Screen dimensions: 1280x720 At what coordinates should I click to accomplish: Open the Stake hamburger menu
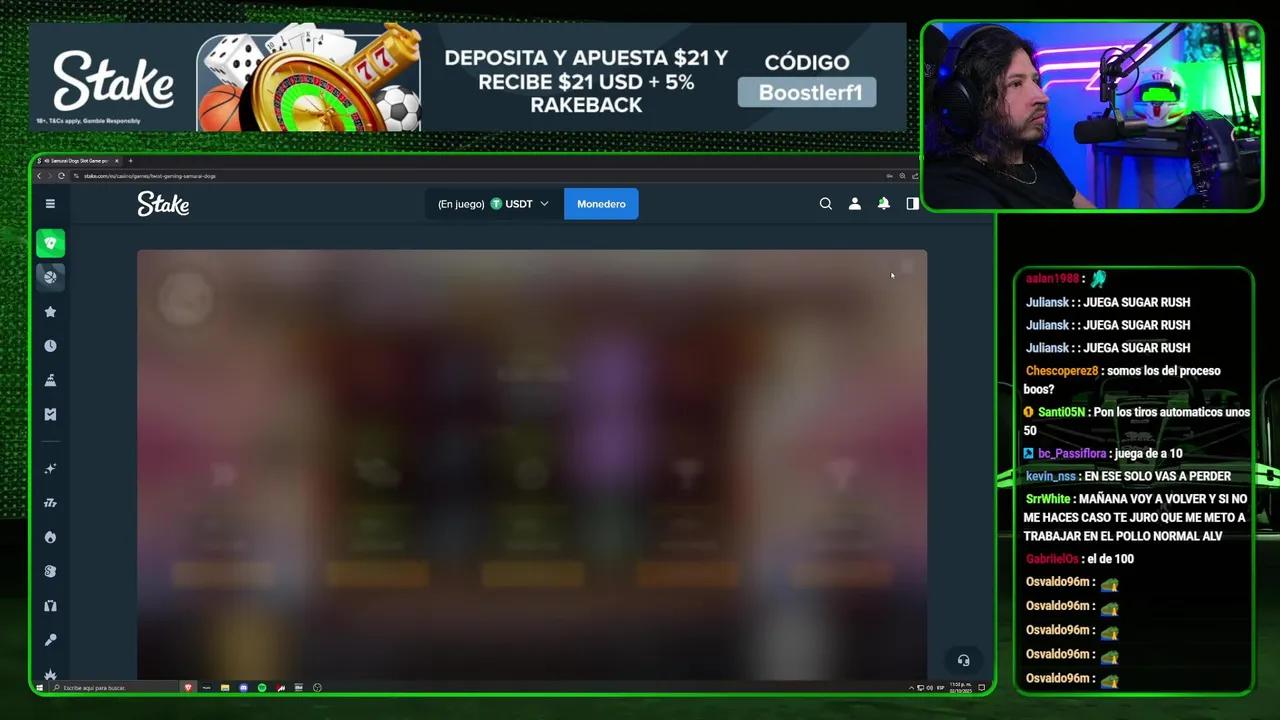[50, 204]
